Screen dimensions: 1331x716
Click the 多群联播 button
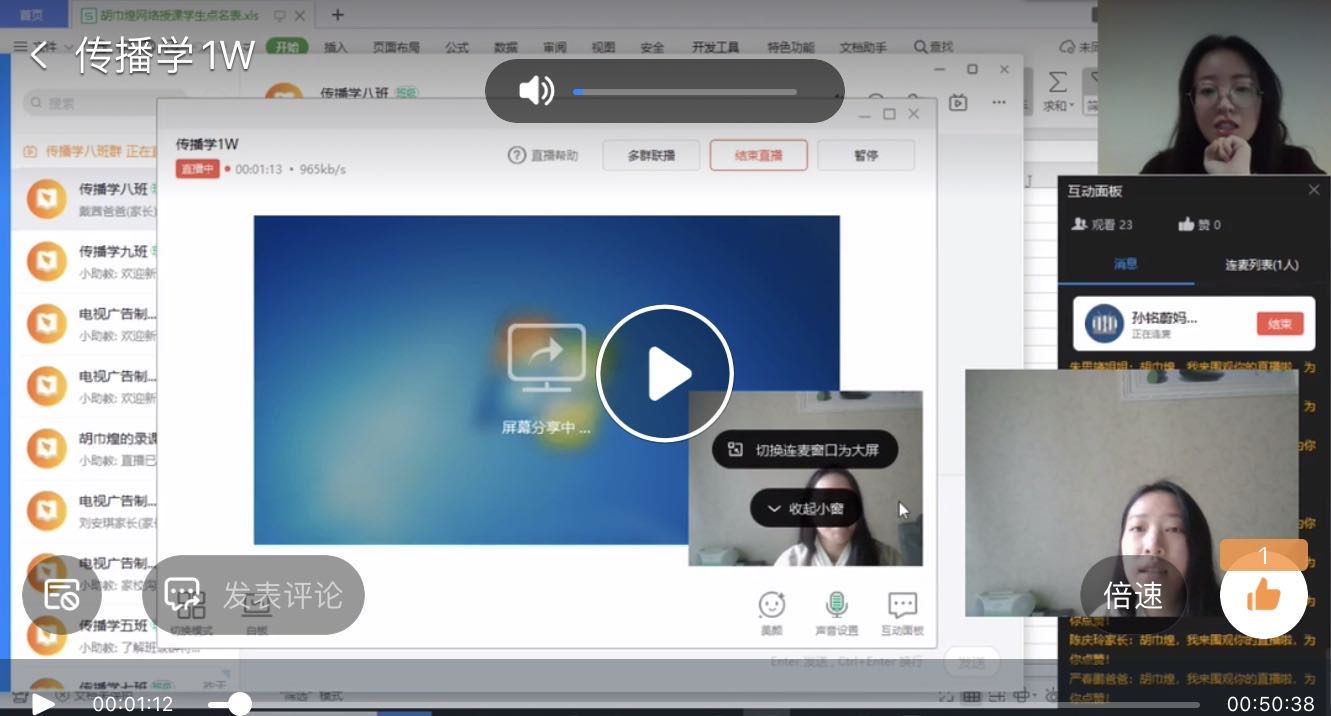651,155
